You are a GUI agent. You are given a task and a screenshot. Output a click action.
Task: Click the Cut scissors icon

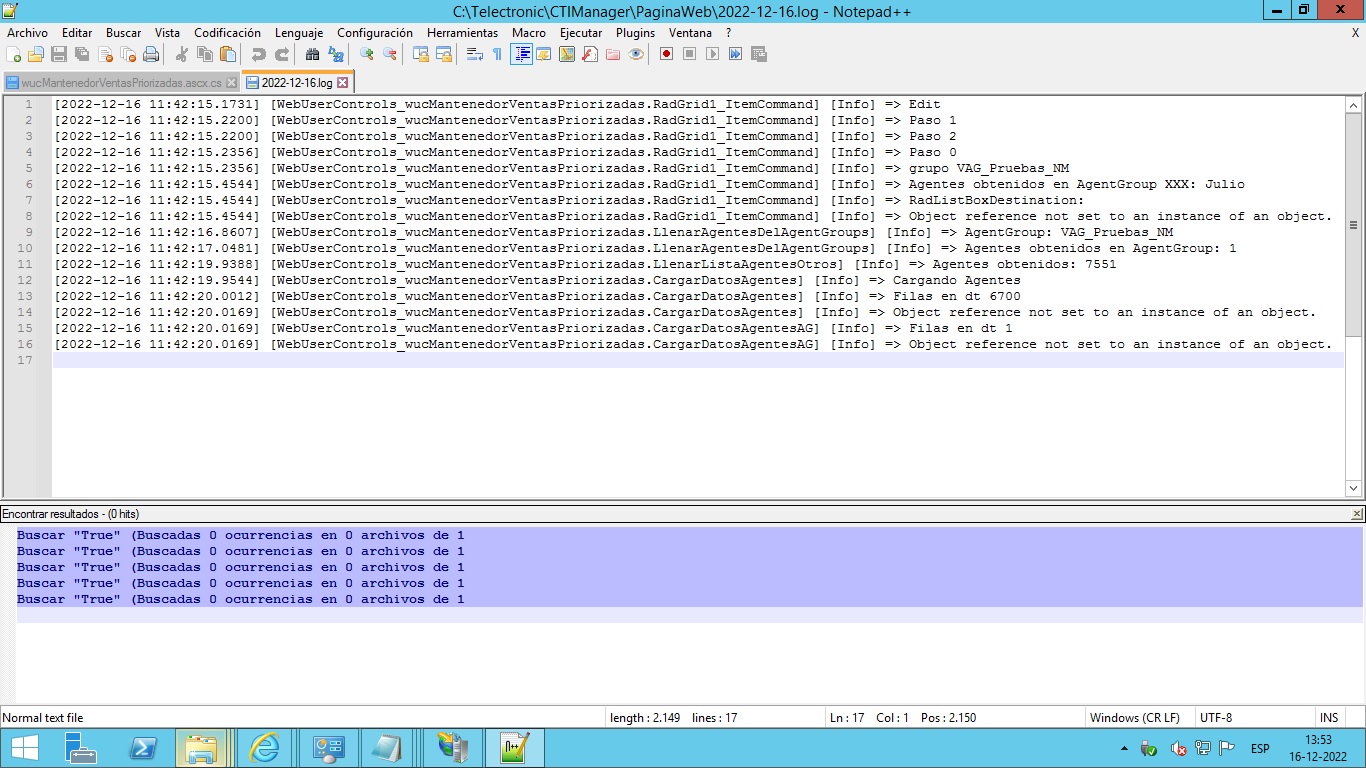tap(181, 55)
